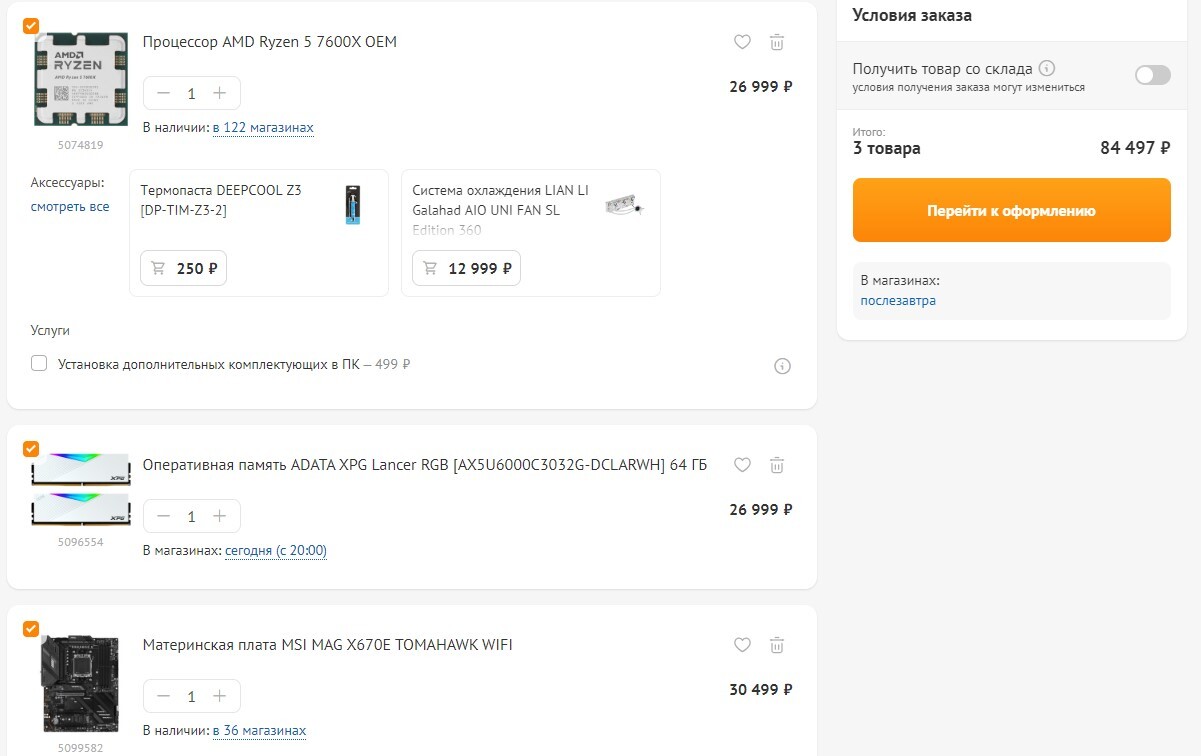Open the AMD Ryzen processor thumbnail
1201x756 pixels.
80,80
